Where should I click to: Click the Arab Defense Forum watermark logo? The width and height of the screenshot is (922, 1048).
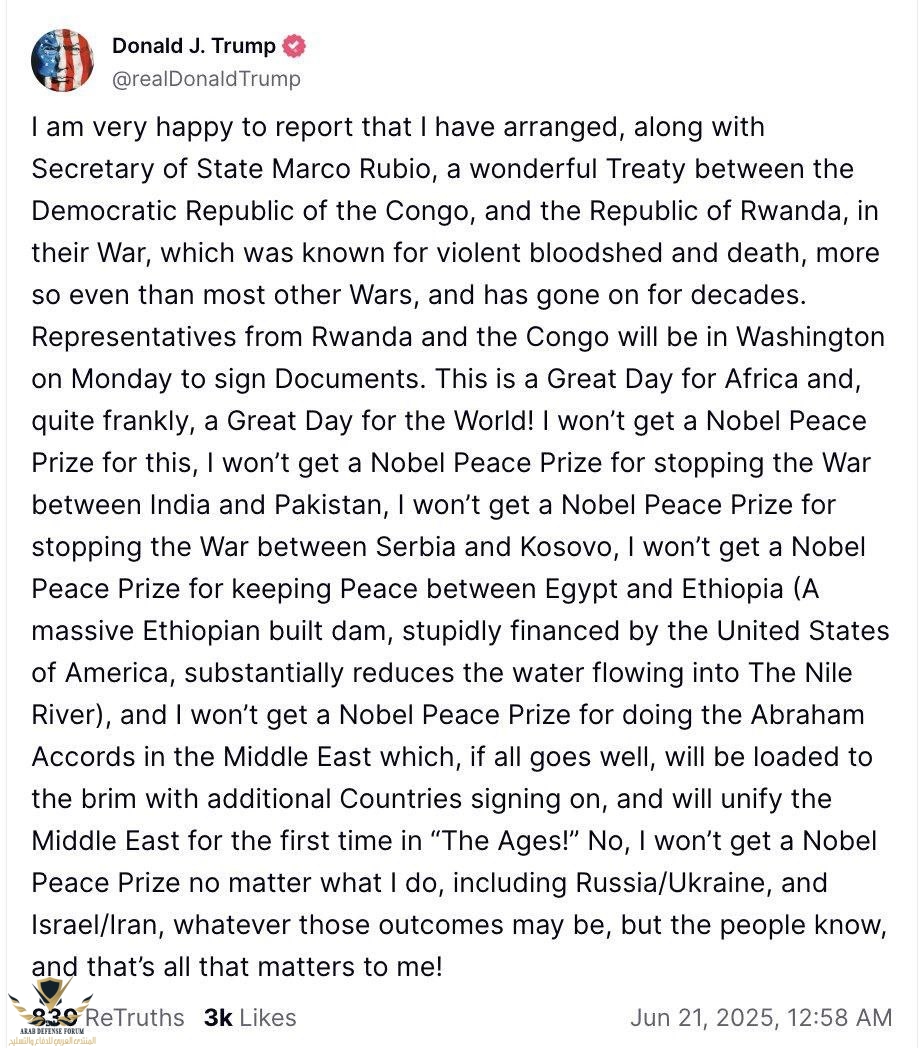point(48,1015)
